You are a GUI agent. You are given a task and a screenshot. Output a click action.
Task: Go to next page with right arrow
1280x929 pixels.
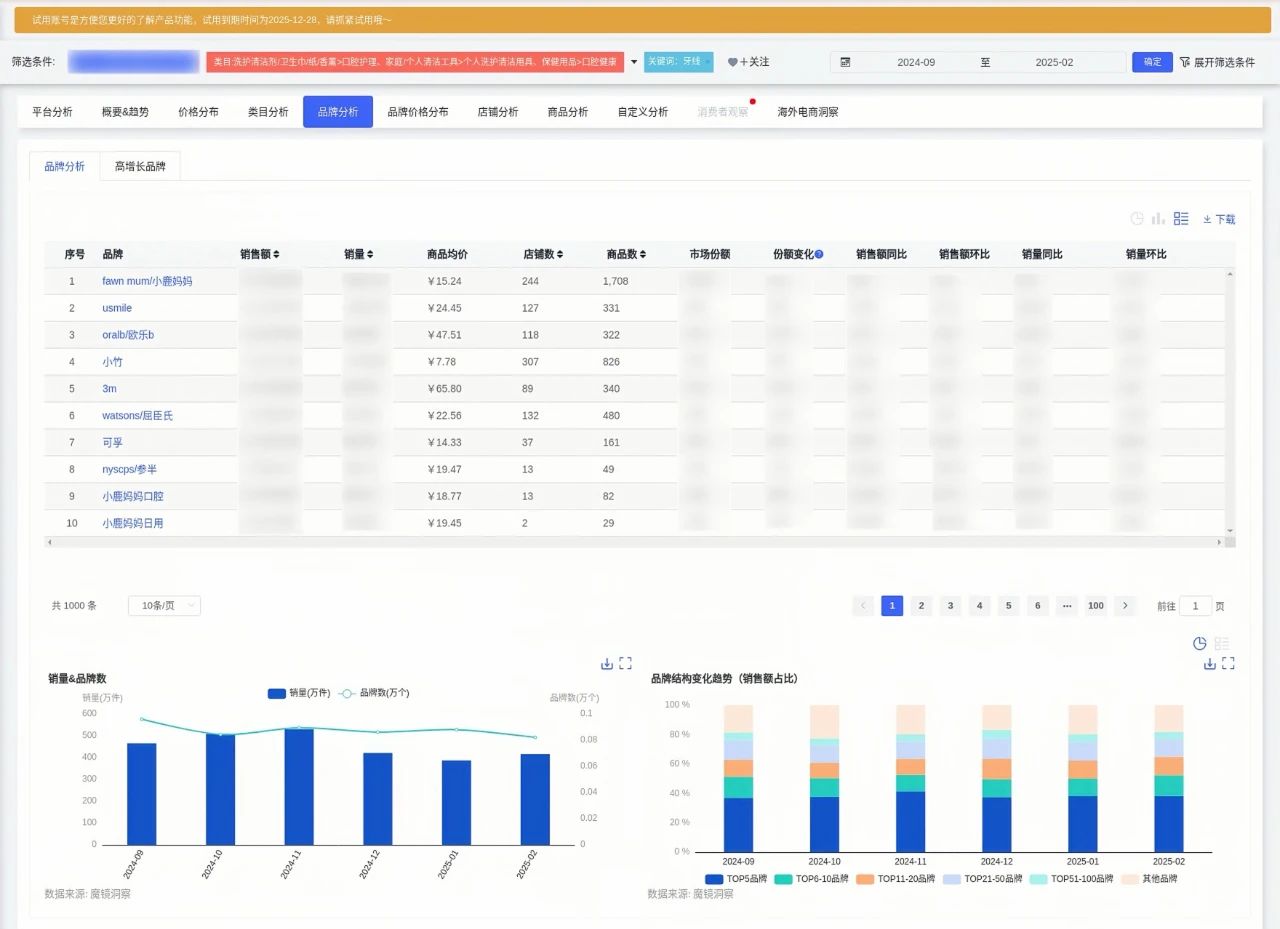tap(1126, 605)
